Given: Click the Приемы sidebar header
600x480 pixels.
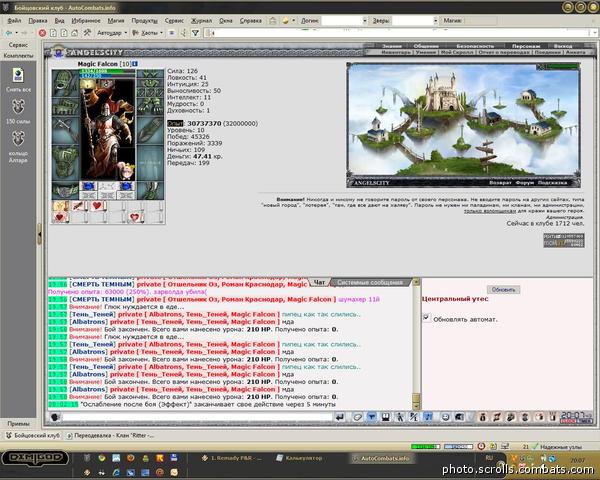Looking at the screenshot, I should tap(18, 424).
